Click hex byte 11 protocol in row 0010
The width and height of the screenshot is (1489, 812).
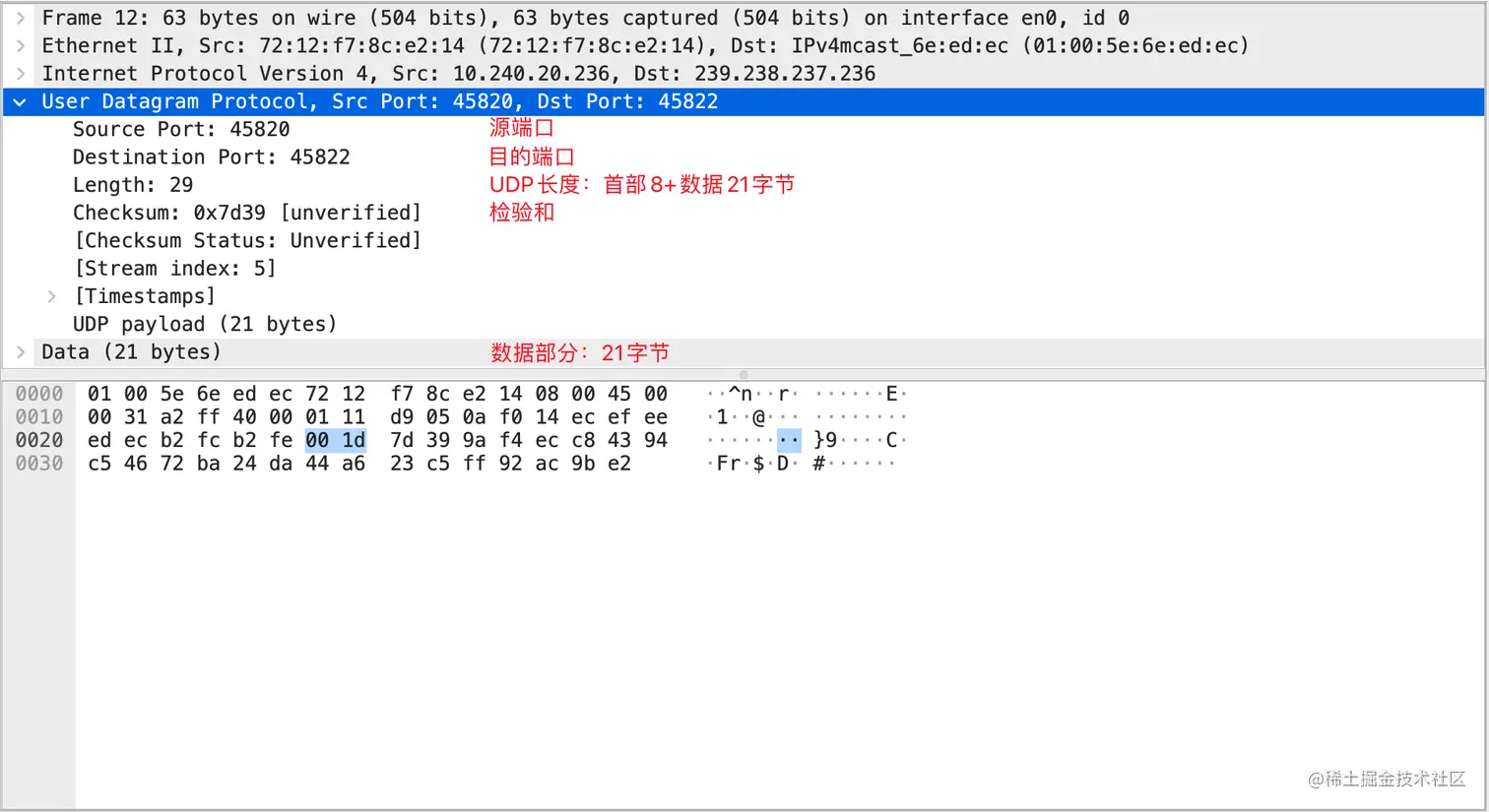[354, 417]
